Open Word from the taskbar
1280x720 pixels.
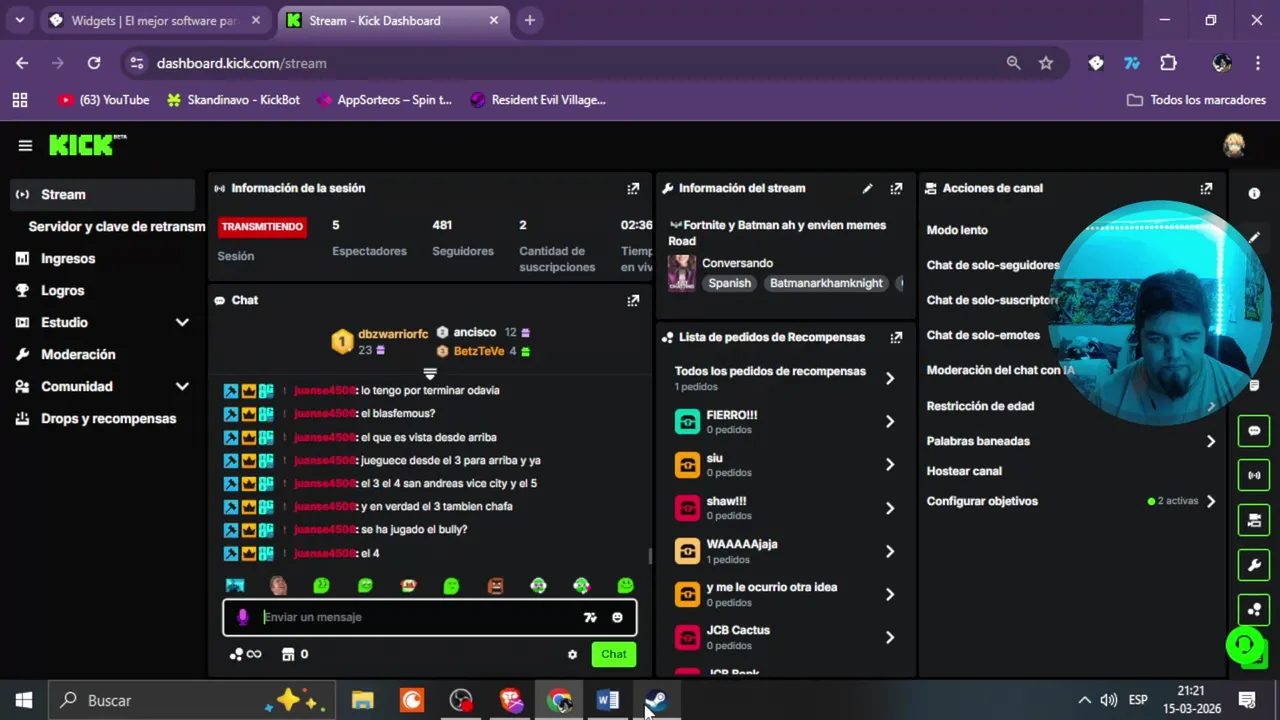click(x=608, y=700)
